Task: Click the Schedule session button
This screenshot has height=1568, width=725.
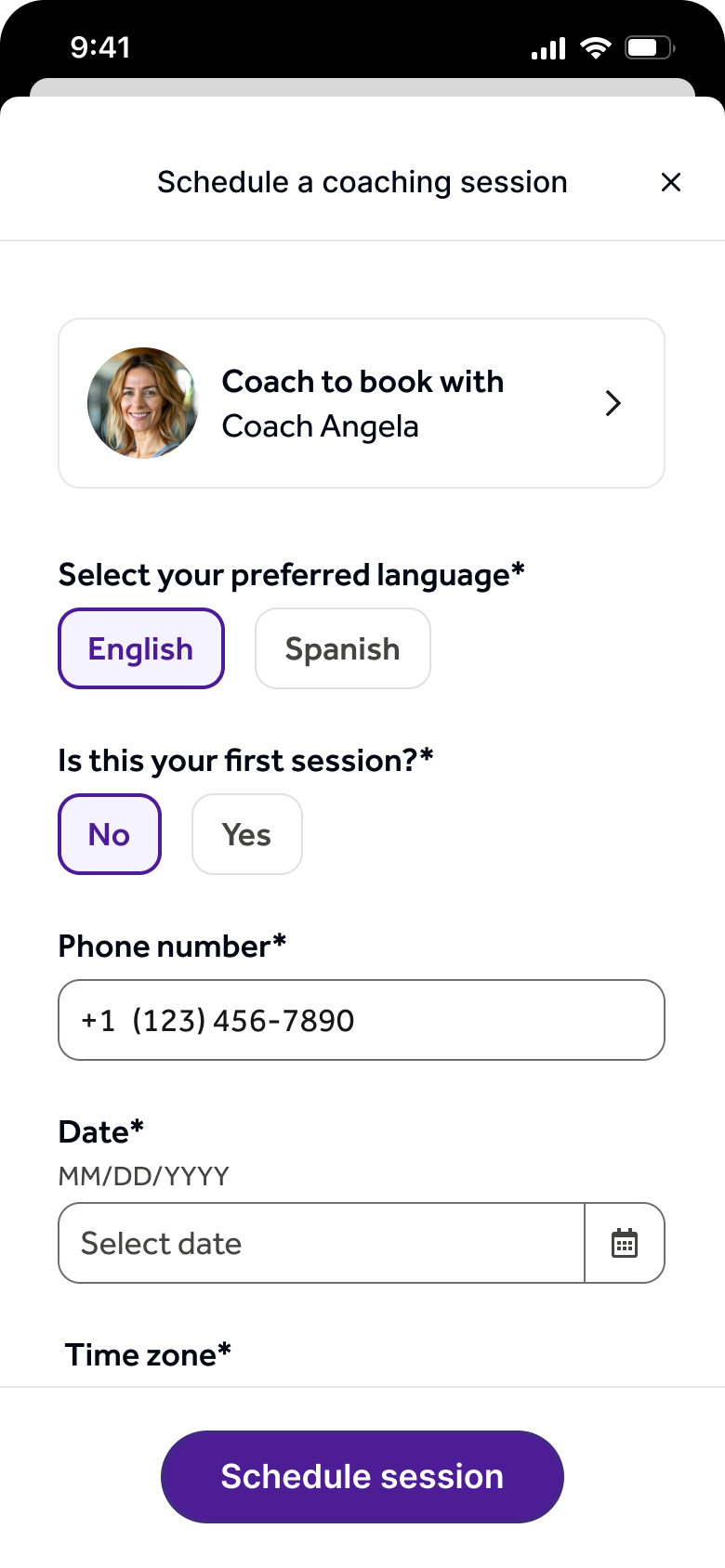Action: coord(362,1476)
